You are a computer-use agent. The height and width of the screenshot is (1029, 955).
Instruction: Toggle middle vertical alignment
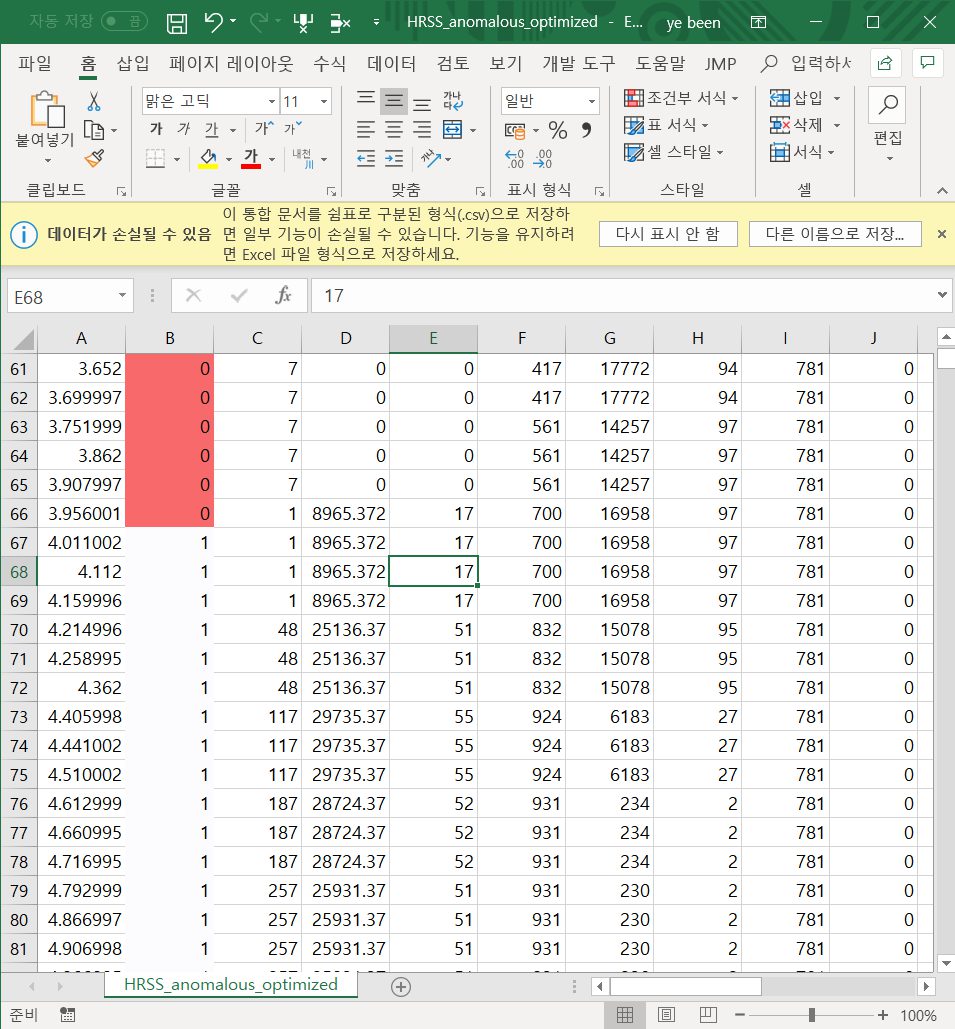point(394,101)
